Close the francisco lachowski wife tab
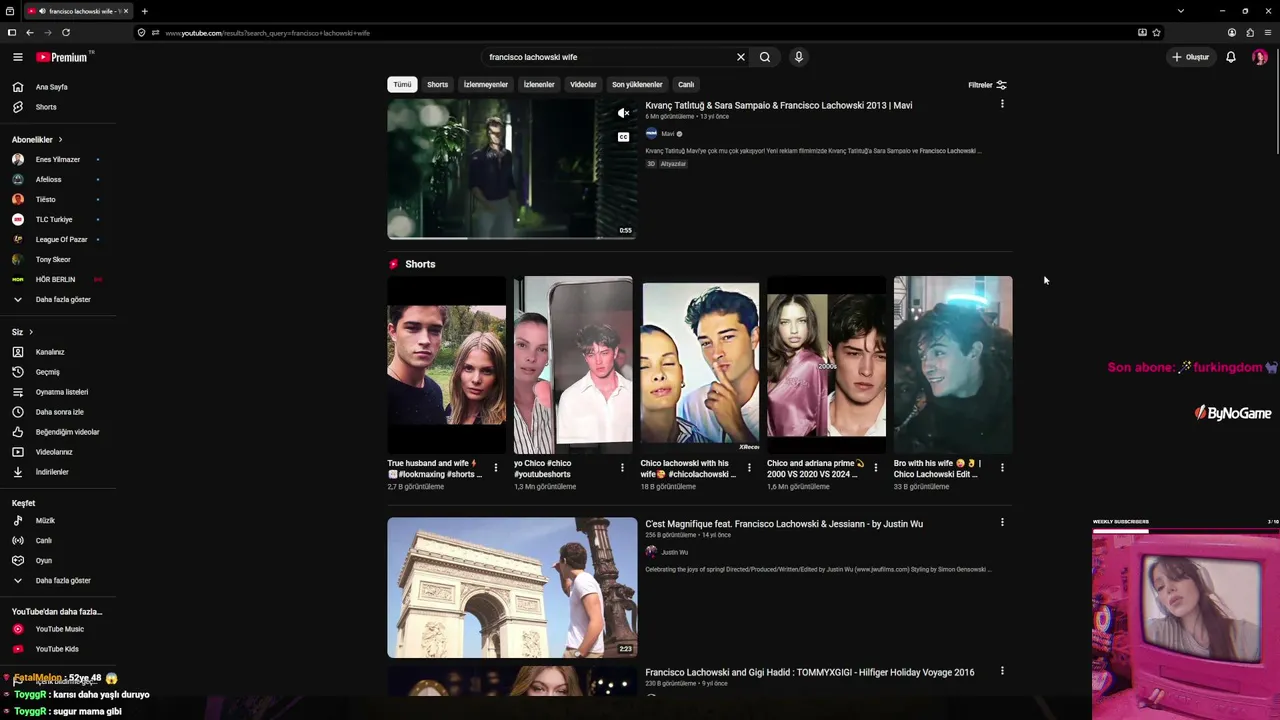The height and width of the screenshot is (720, 1280). [x=126, y=11]
